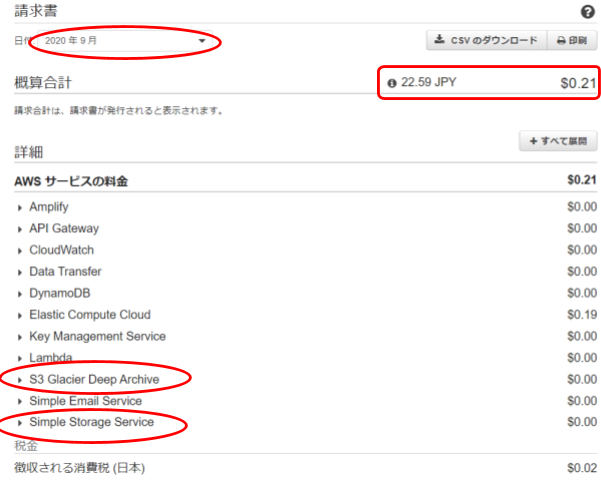Expand the Lambda row

pyautogui.click(x=20, y=359)
